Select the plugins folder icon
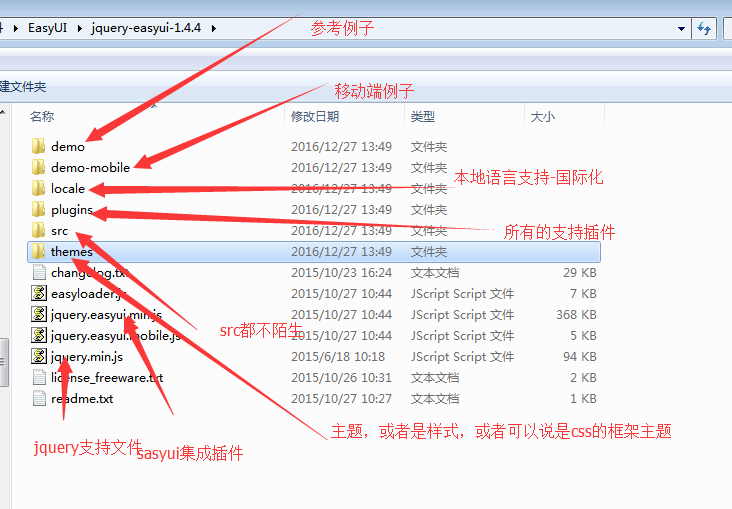Screen dimensions: 732x509 [39, 209]
